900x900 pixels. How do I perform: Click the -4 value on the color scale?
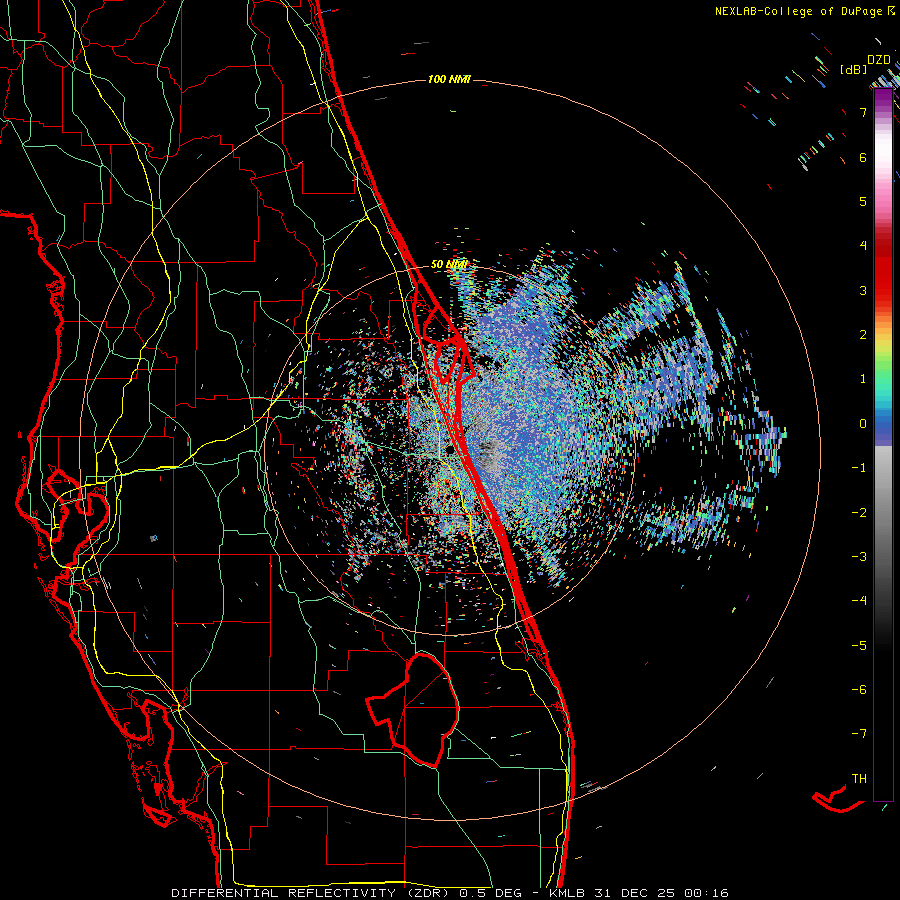pyautogui.click(x=859, y=601)
